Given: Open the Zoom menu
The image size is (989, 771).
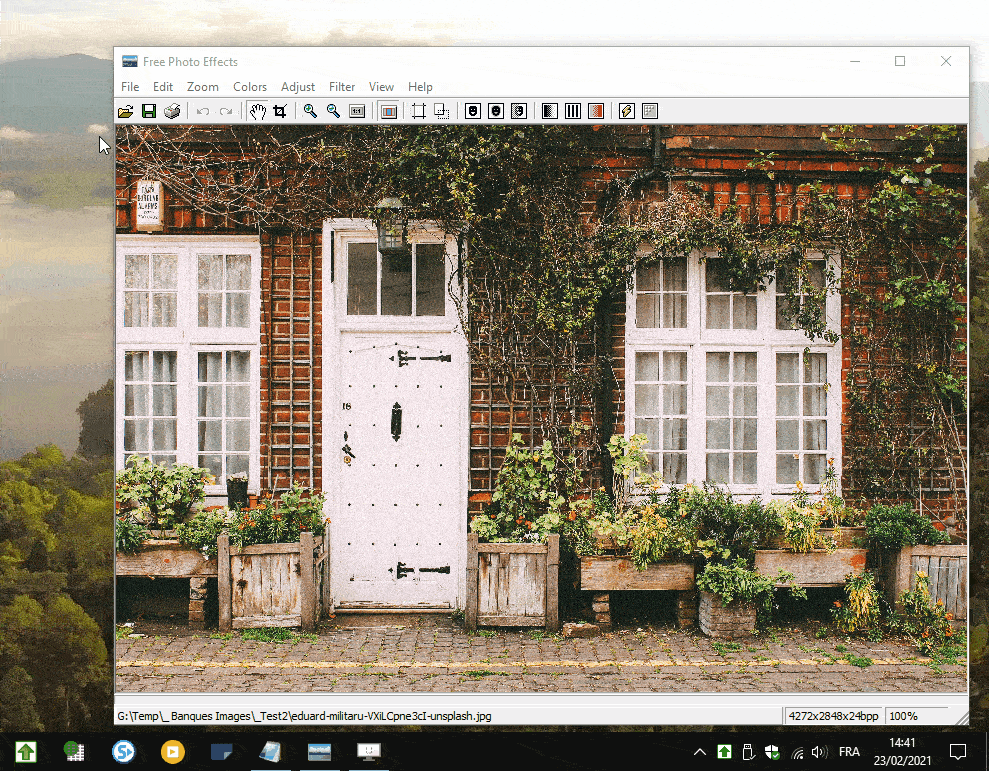Looking at the screenshot, I should click(x=202, y=87).
